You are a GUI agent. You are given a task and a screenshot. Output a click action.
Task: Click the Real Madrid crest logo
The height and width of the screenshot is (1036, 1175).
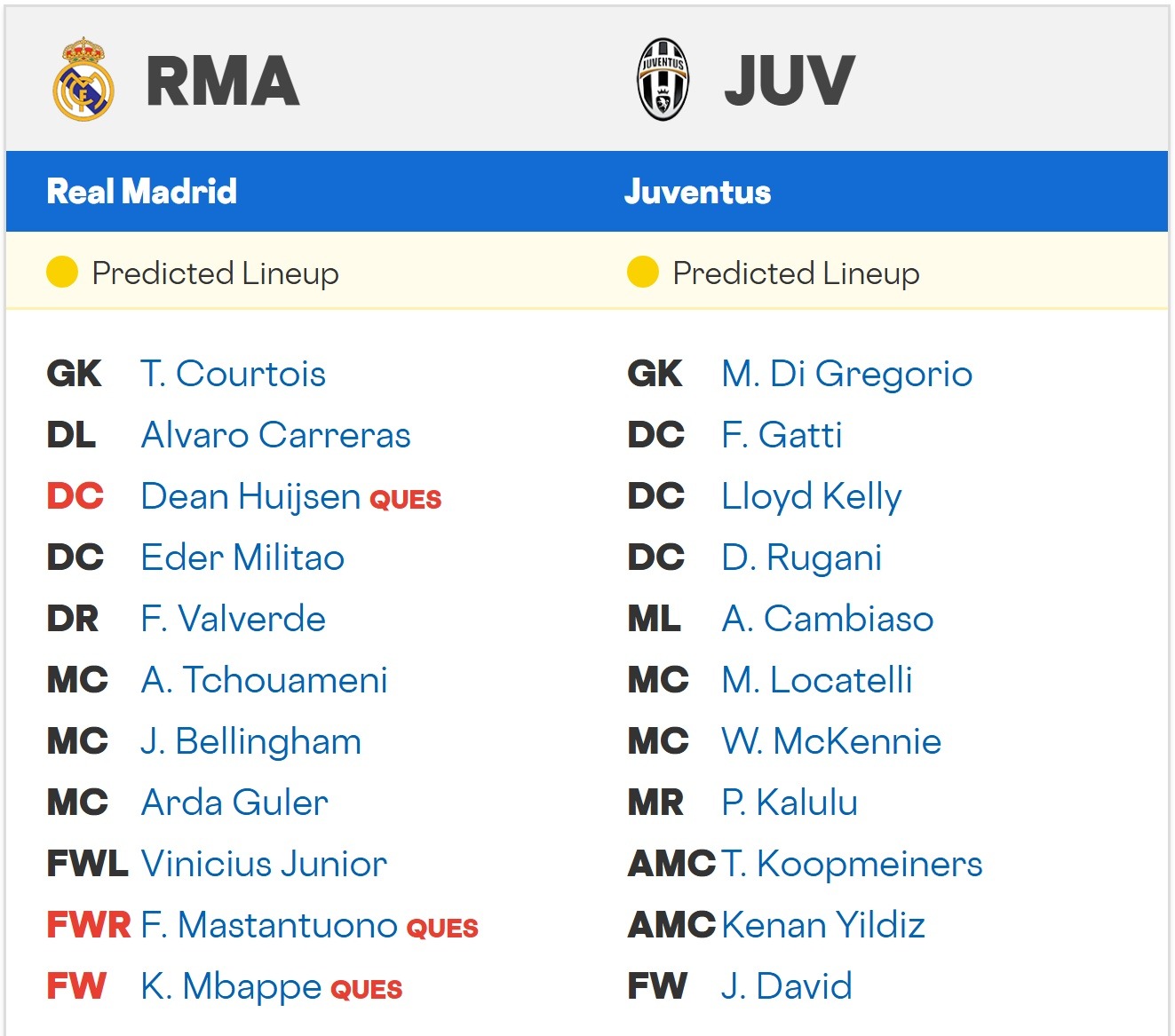click(83, 80)
